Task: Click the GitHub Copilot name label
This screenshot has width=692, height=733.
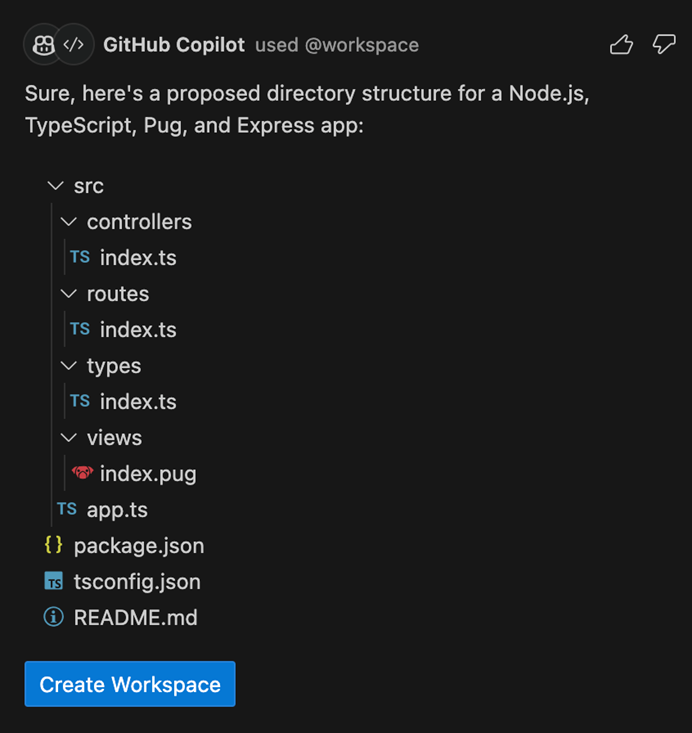Action: (174, 45)
